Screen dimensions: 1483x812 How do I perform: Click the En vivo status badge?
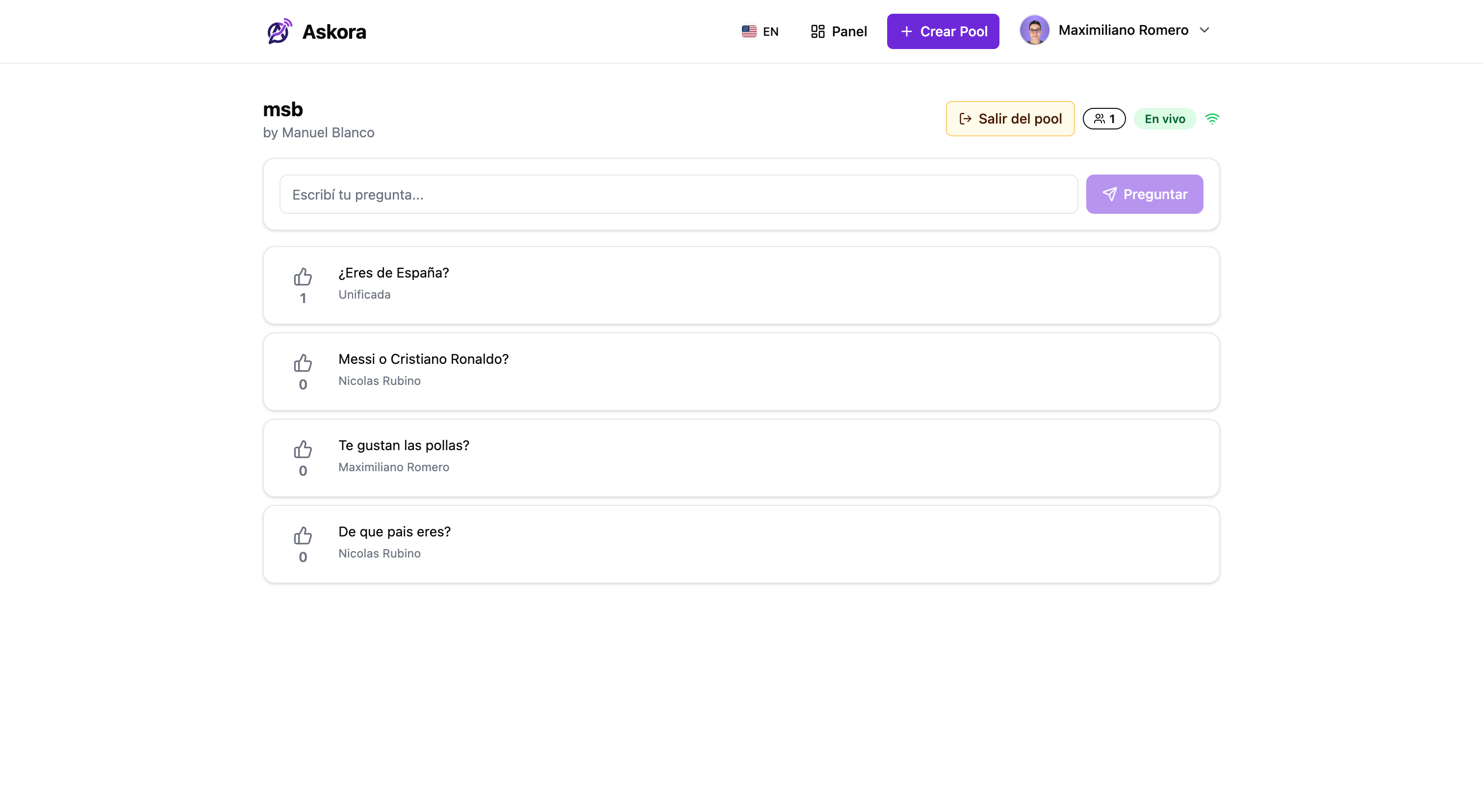point(1165,119)
